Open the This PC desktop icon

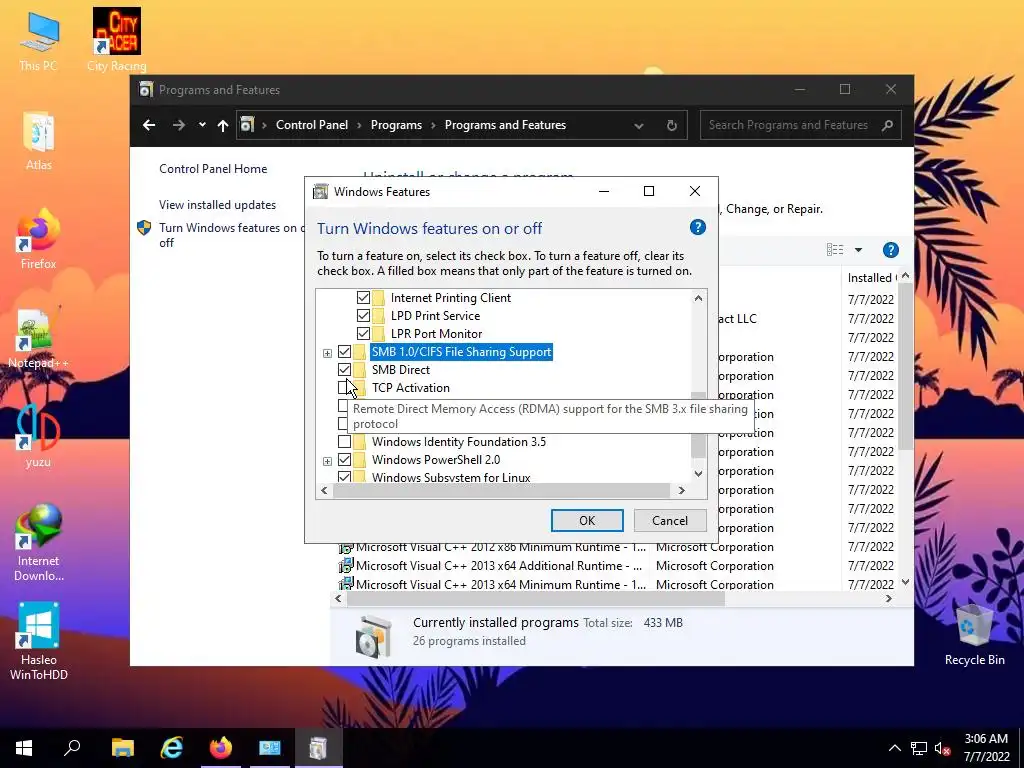coord(39,42)
